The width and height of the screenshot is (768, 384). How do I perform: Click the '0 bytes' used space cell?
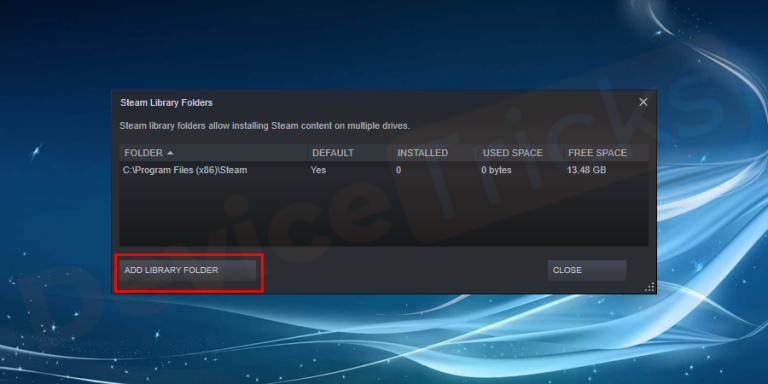[497, 170]
